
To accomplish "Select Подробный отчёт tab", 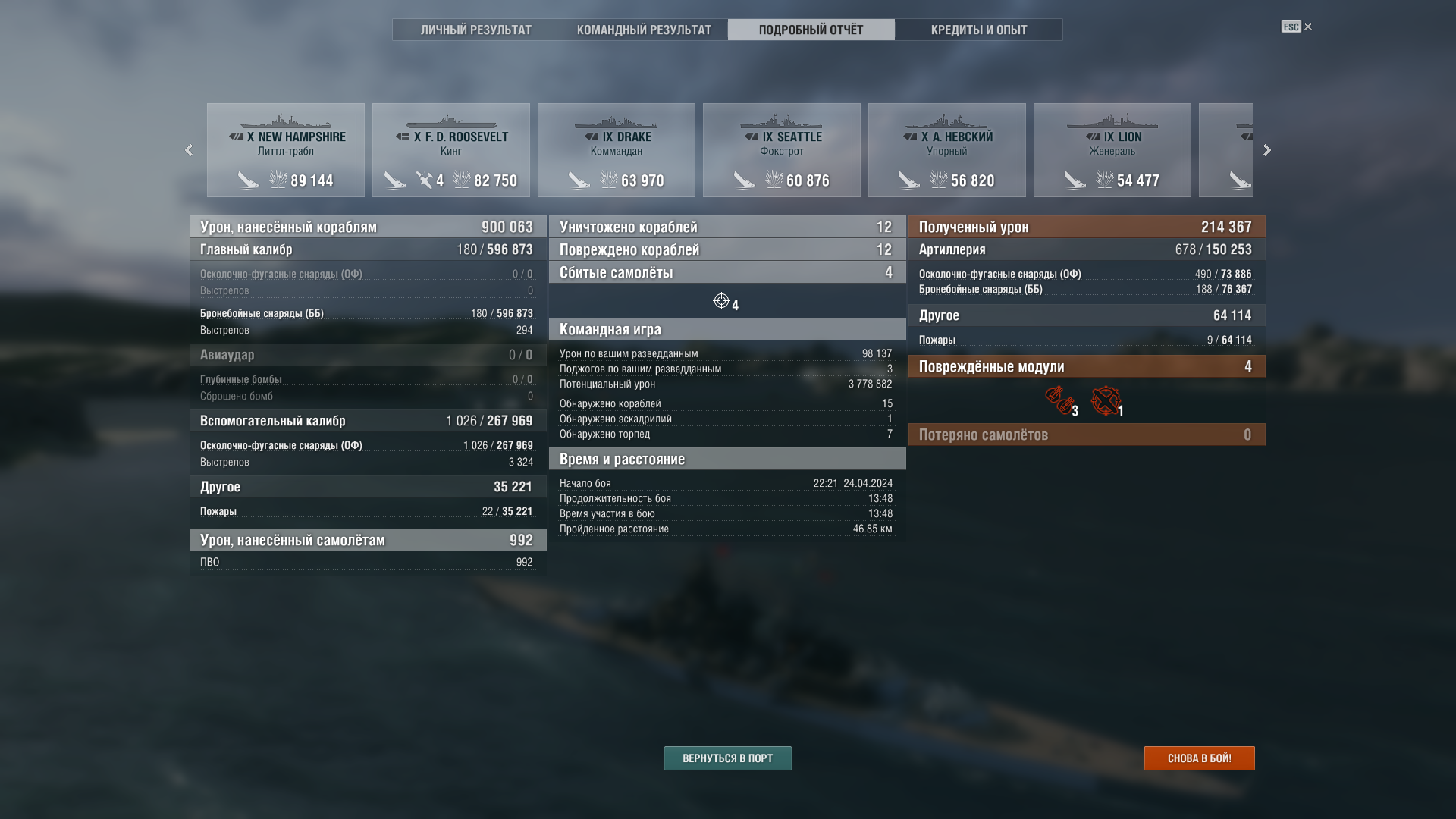I will [x=811, y=30].
